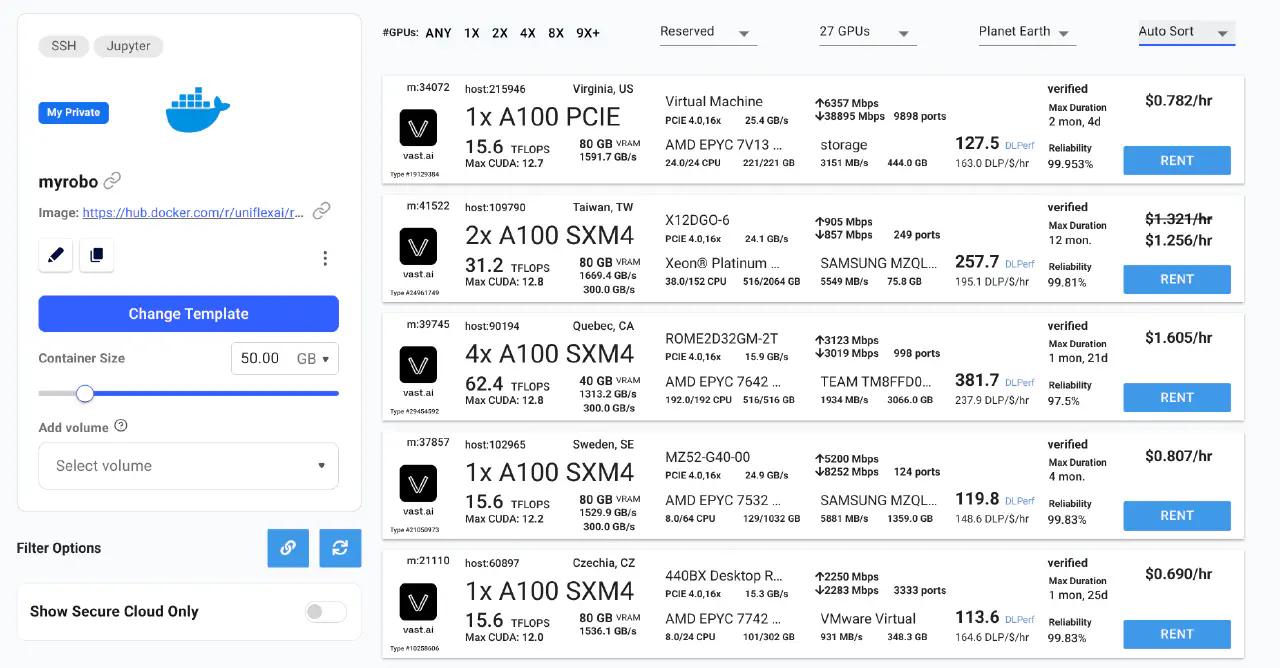Click the copy template icon

point(96,255)
